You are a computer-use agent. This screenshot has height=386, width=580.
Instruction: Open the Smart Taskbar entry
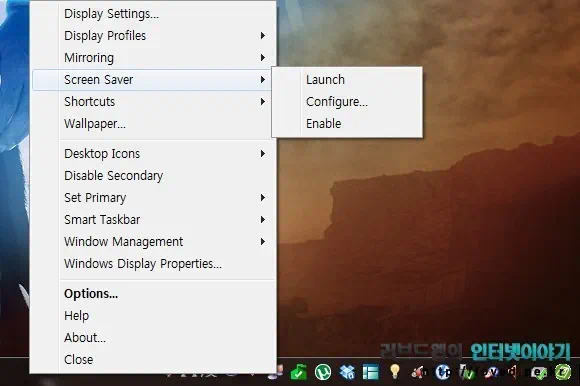[153, 220]
